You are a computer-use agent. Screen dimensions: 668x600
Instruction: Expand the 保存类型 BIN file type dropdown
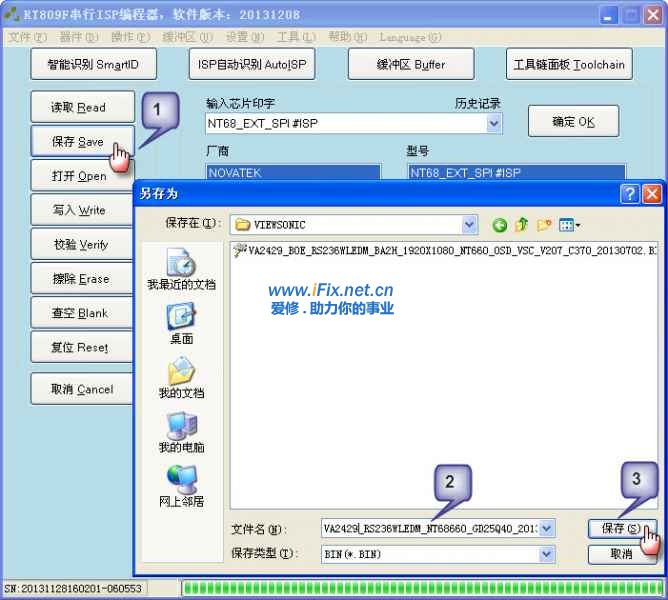pos(546,553)
